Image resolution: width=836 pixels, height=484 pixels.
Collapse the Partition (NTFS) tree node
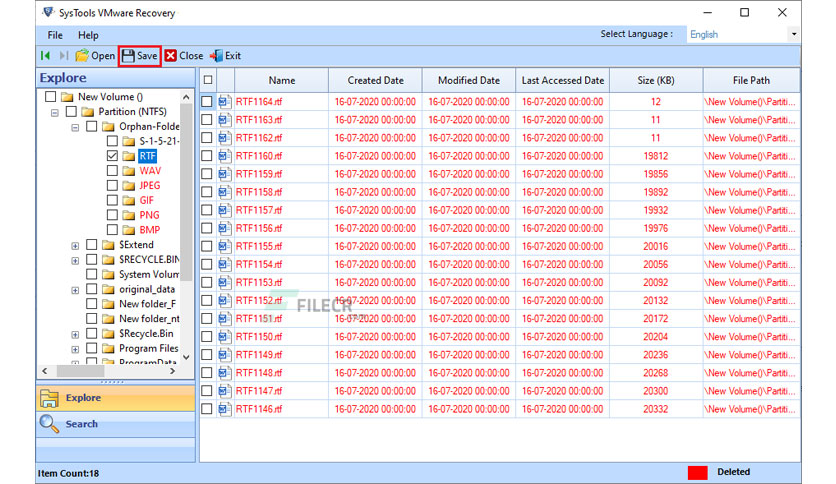click(54, 112)
